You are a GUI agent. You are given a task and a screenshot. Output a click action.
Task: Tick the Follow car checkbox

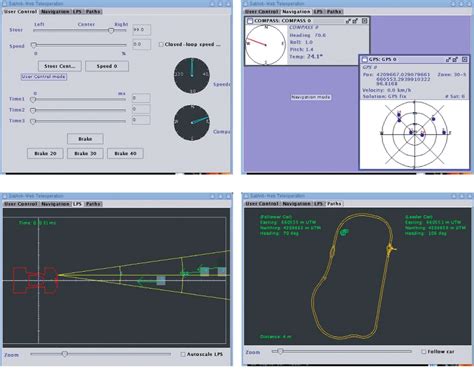point(423,352)
